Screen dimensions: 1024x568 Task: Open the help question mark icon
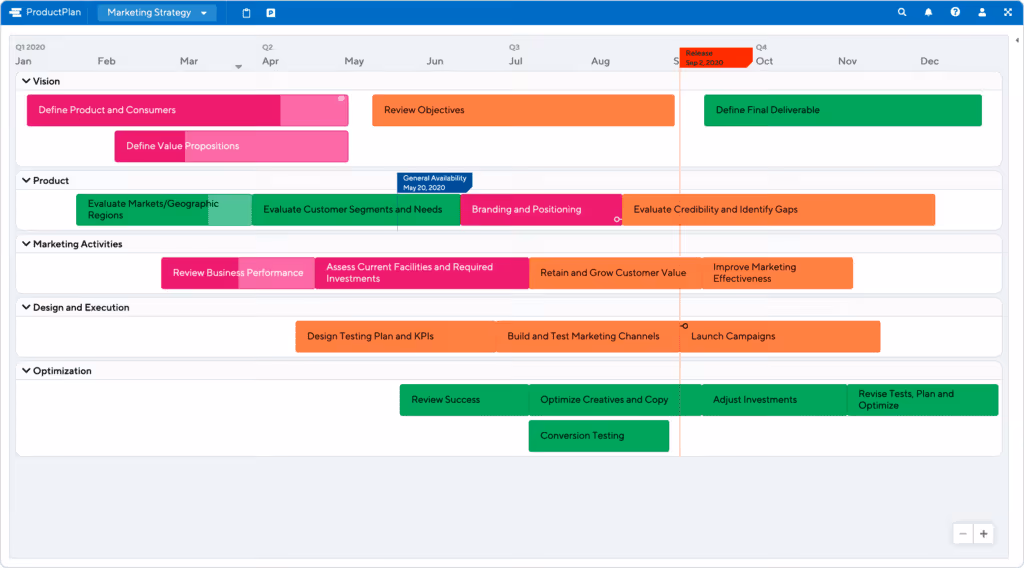pos(955,12)
